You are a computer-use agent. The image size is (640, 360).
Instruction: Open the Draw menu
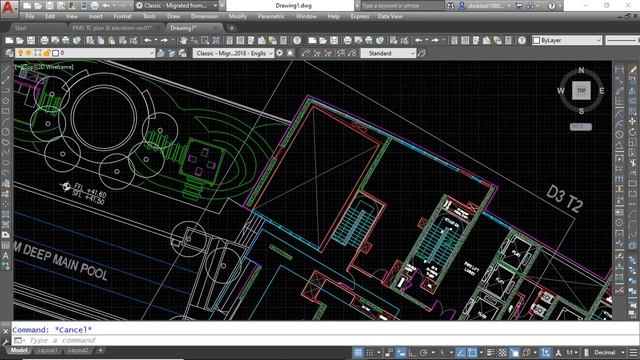pyautogui.click(x=173, y=16)
